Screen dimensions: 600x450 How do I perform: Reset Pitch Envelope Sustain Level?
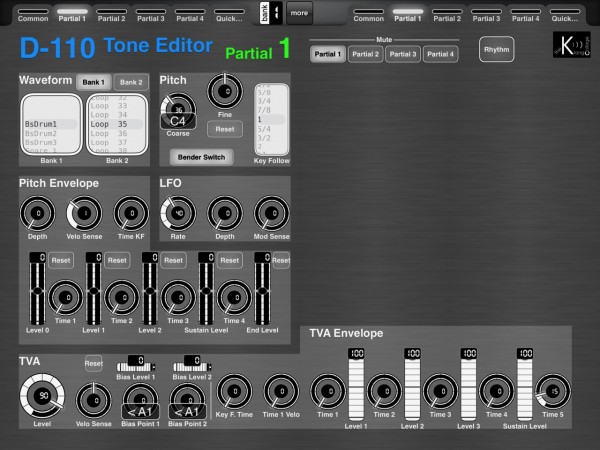point(230,260)
